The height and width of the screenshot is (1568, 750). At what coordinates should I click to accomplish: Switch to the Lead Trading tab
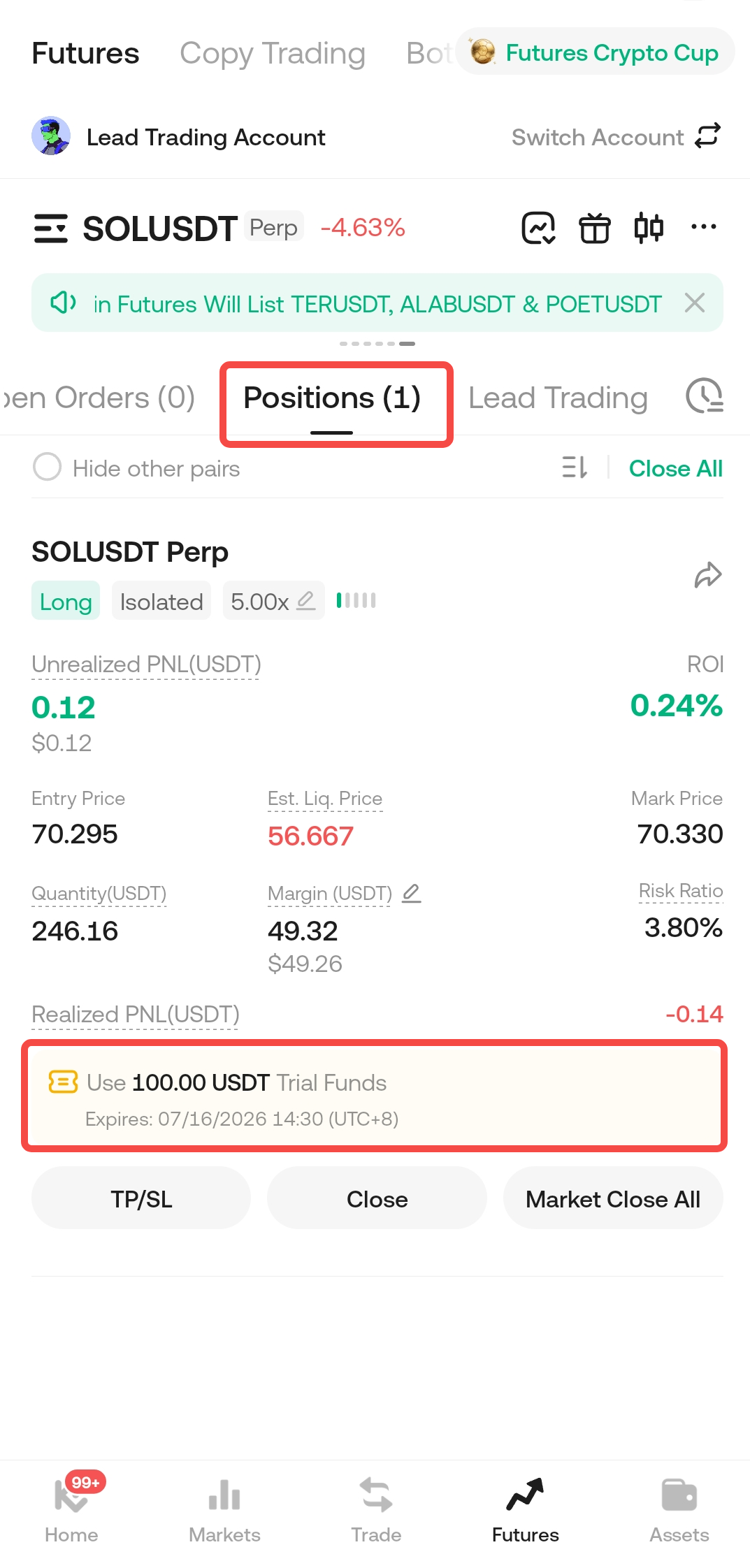558,398
